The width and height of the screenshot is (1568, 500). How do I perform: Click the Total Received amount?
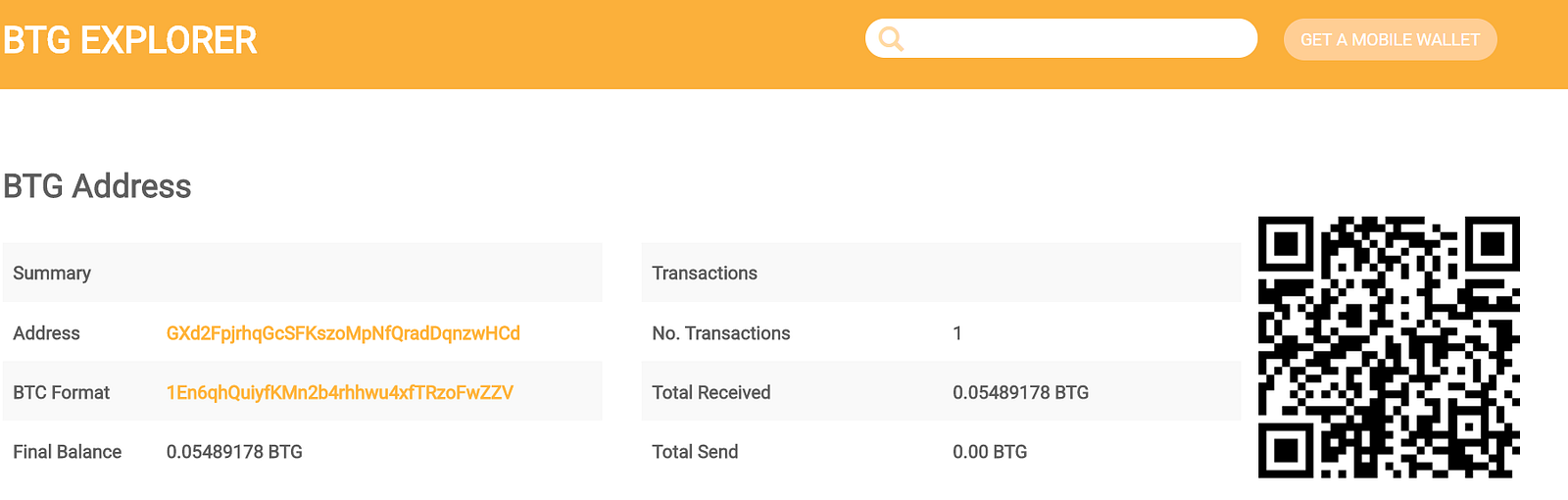tap(1020, 393)
